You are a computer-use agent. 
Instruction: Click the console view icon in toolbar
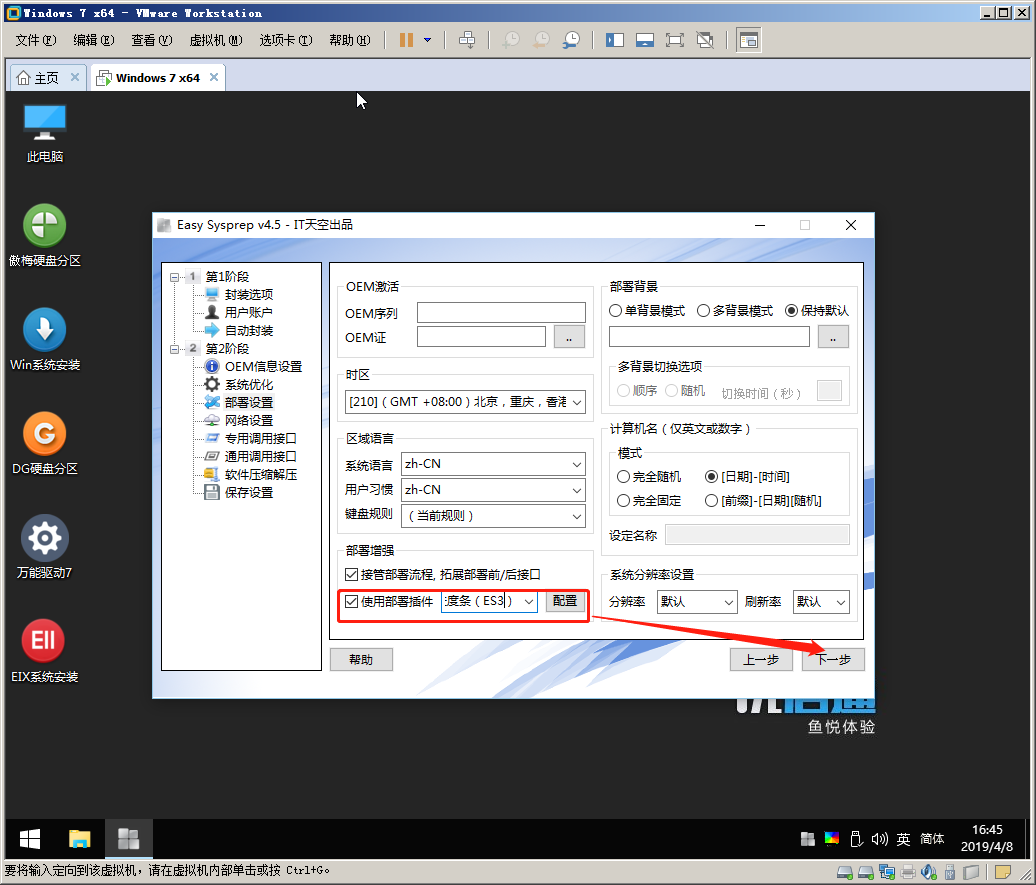tap(749, 40)
